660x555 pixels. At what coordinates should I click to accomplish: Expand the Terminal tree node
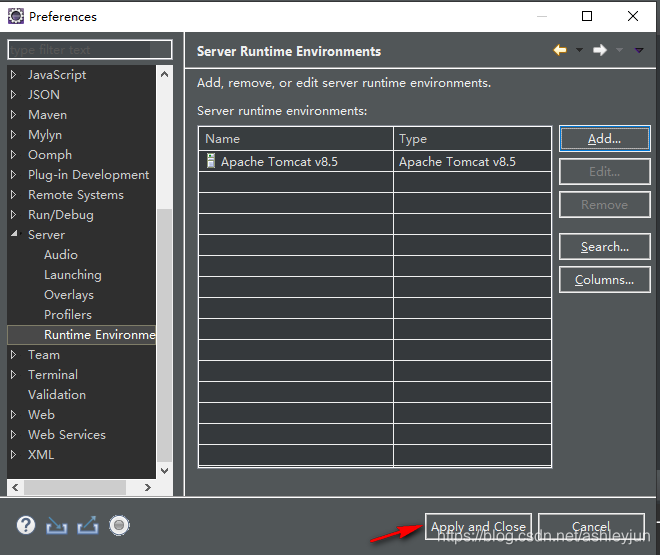(13, 374)
